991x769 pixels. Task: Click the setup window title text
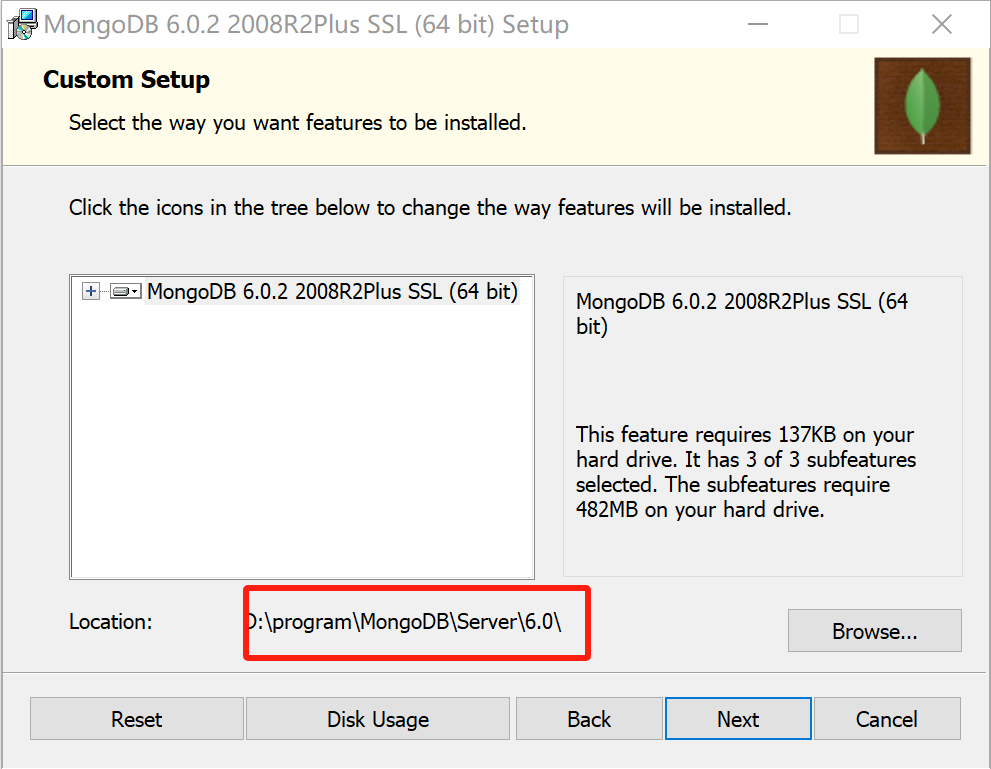click(x=305, y=24)
